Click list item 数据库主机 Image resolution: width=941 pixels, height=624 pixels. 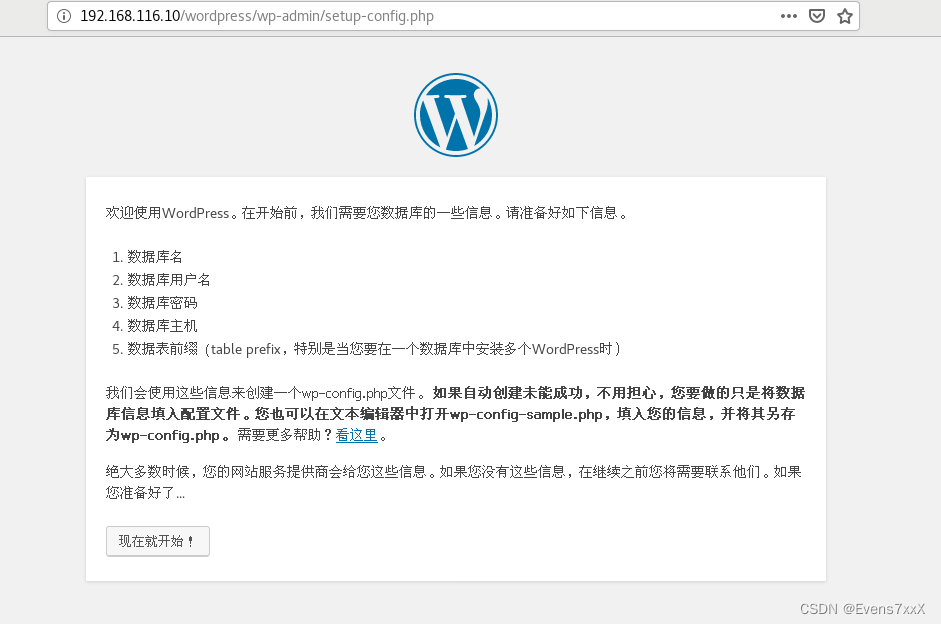click(x=162, y=326)
